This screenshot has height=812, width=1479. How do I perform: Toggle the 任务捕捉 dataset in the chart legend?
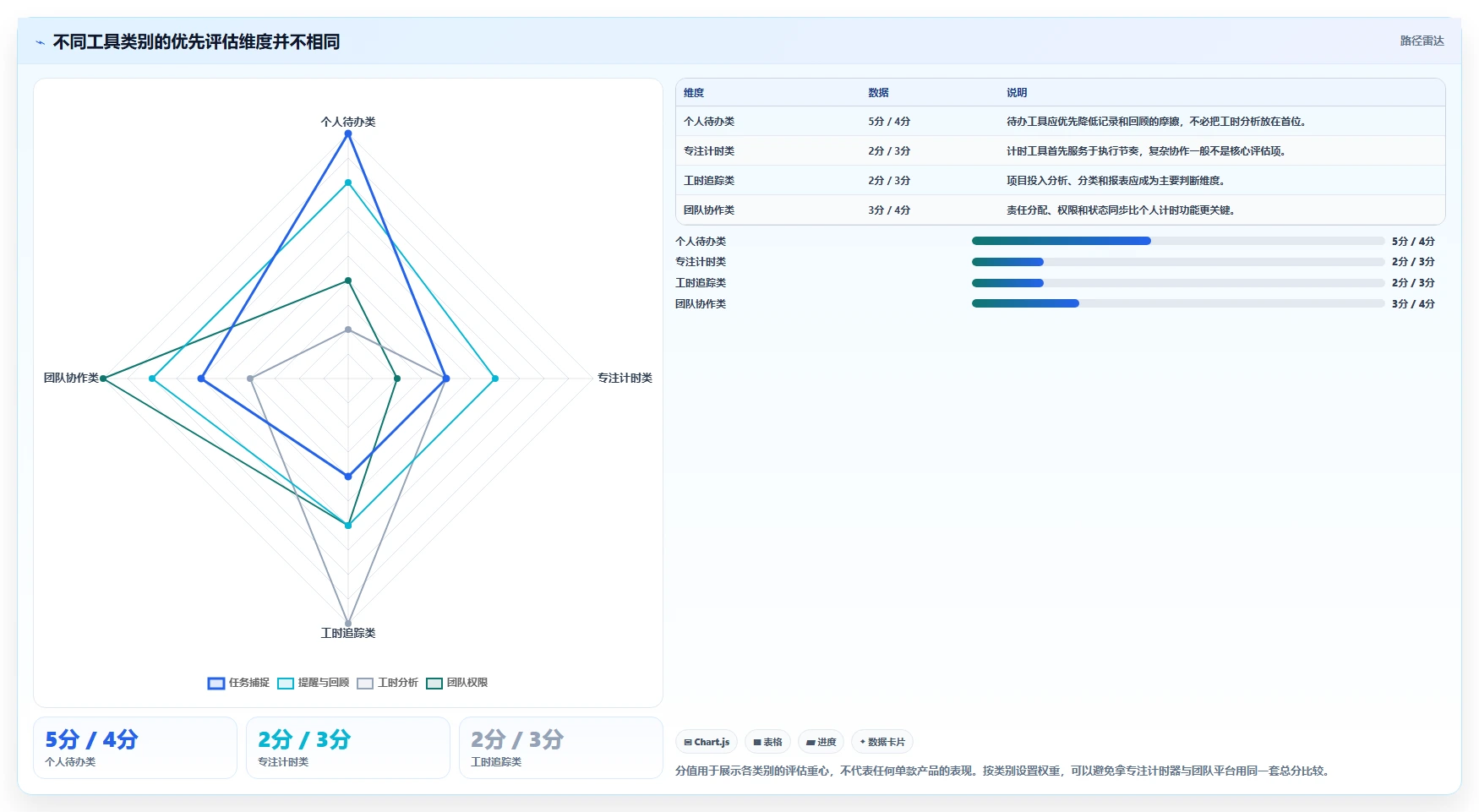[238, 683]
